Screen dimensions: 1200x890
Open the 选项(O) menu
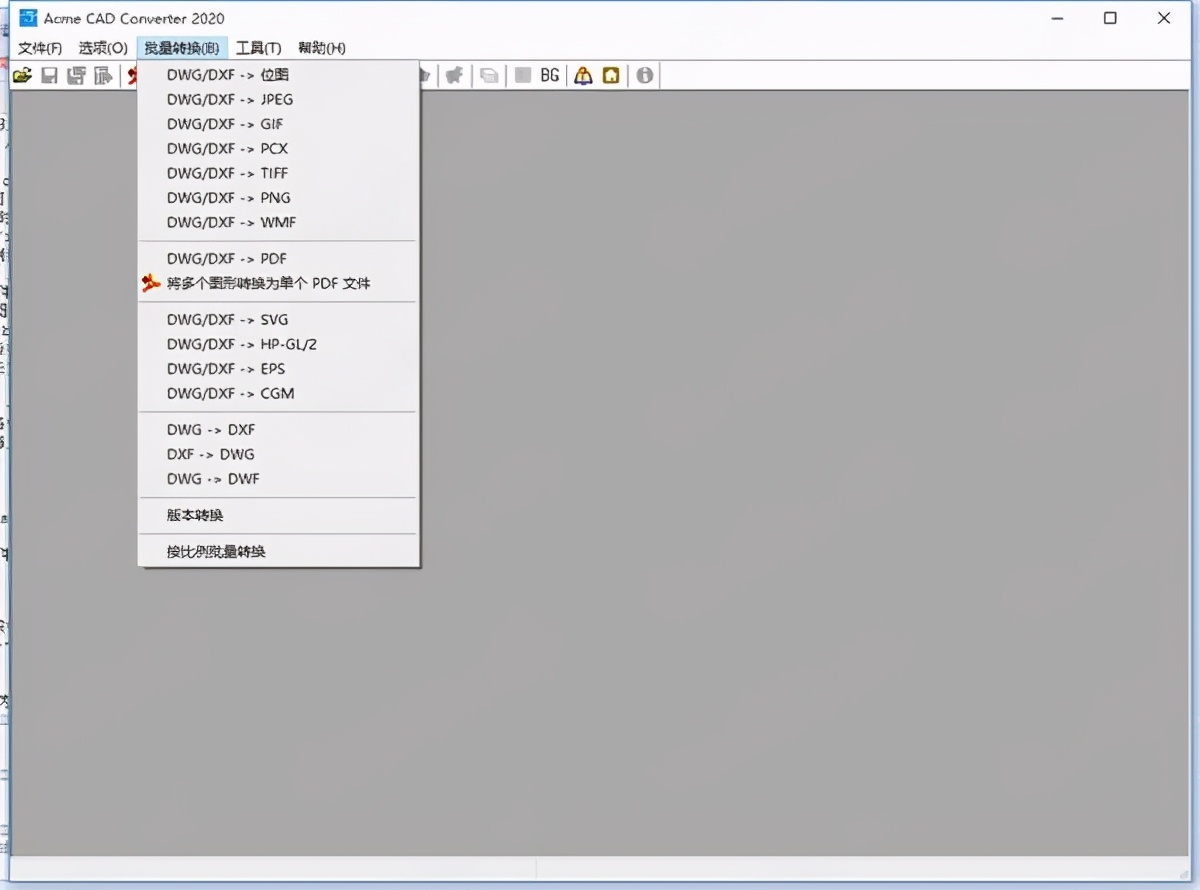pyautogui.click(x=103, y=48)
